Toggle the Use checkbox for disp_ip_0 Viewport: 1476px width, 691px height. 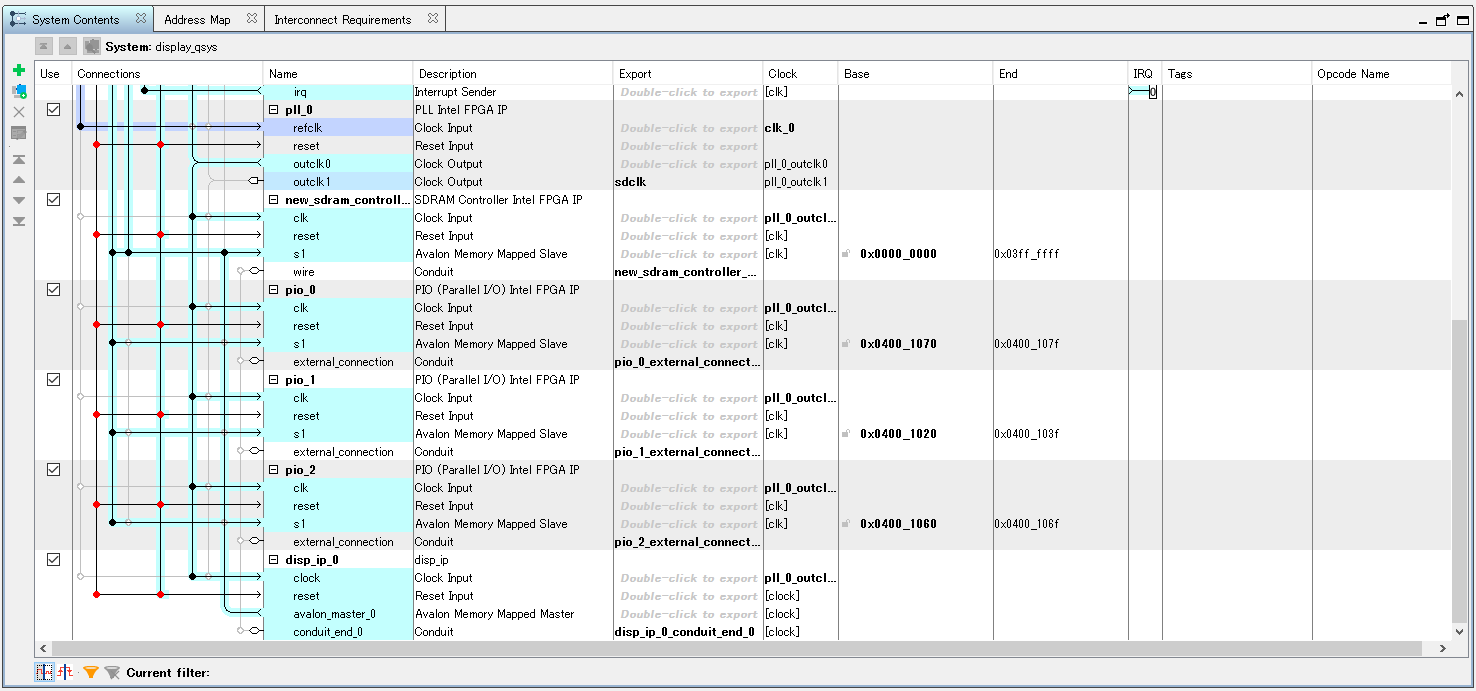tap(53, 559)
